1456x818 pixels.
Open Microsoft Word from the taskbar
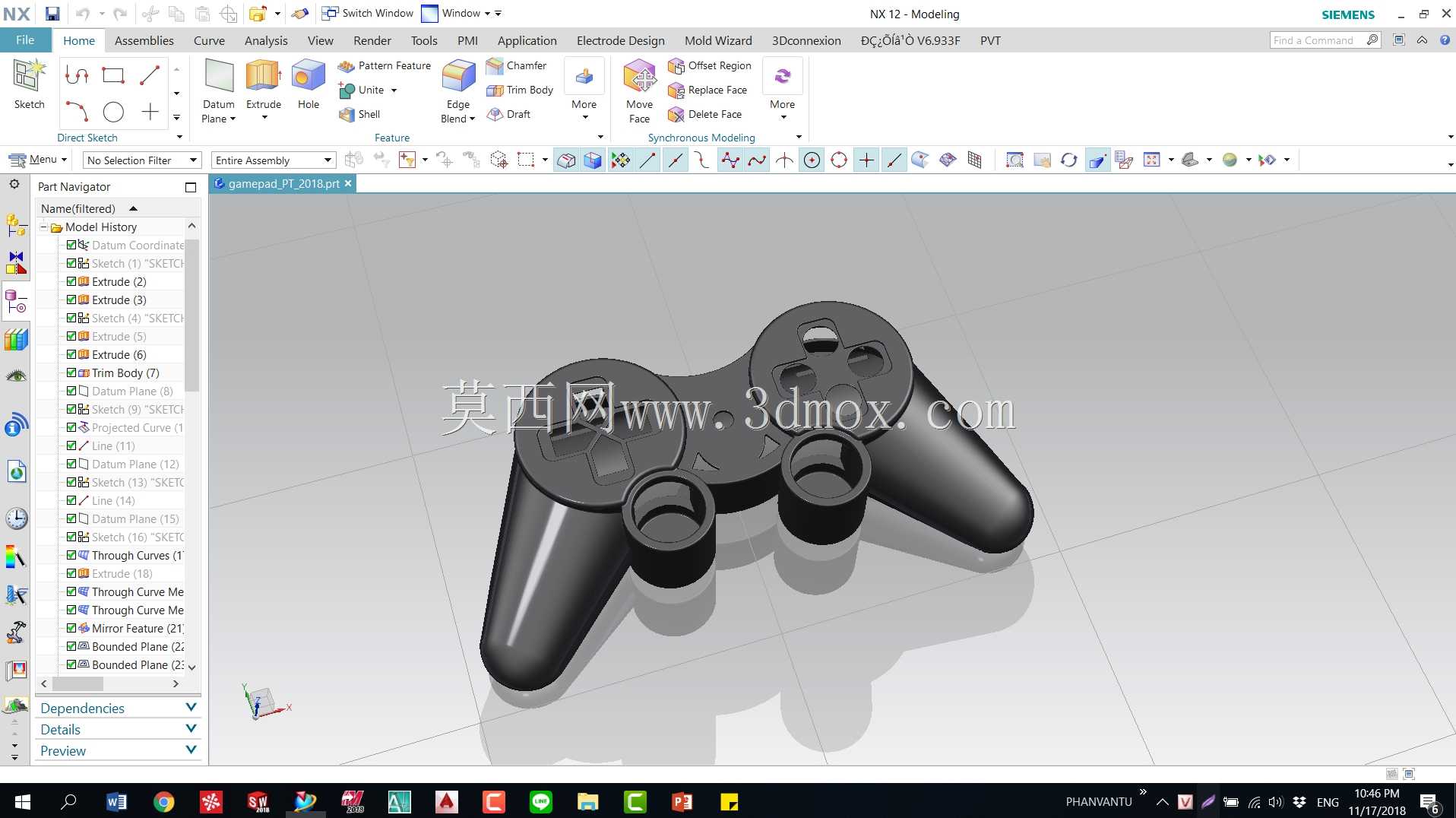tap(116, 801)
